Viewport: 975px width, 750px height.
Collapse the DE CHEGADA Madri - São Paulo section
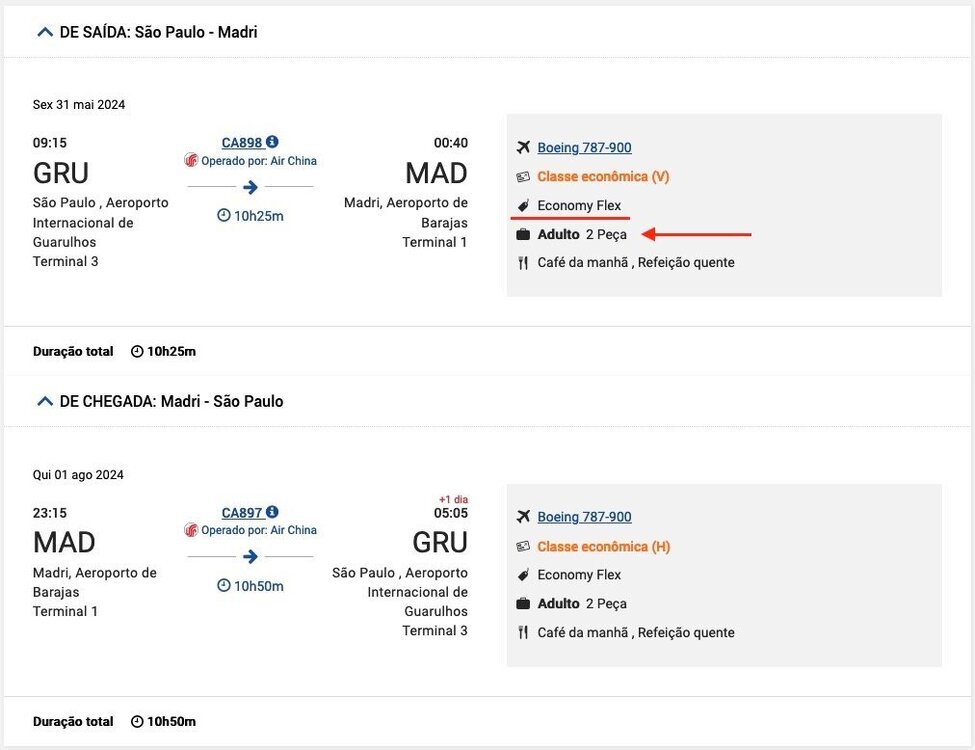(44, 401)
